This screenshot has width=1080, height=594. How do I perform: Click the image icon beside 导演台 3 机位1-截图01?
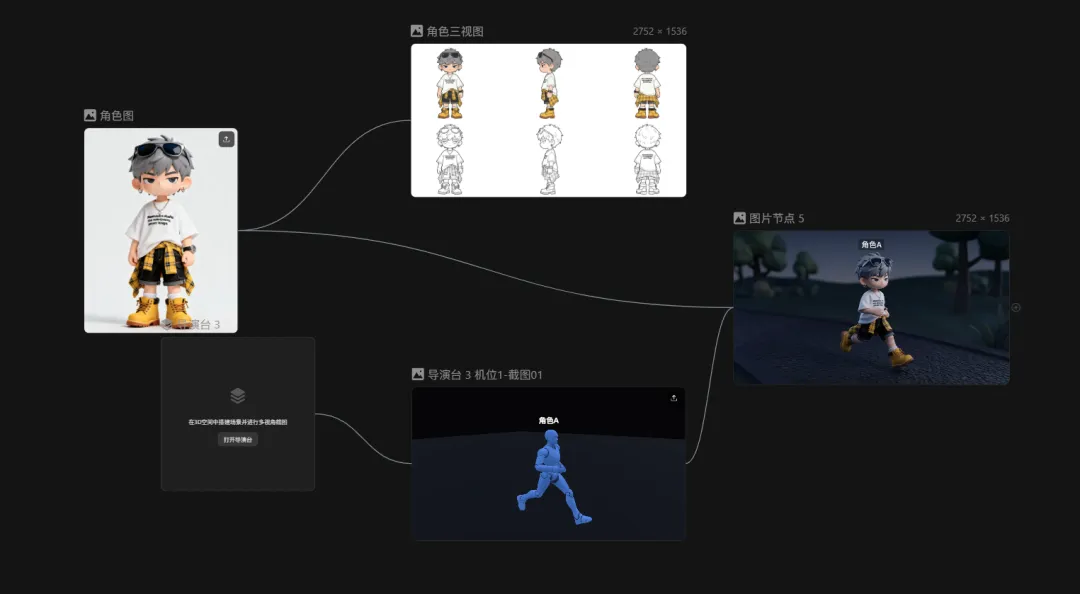tap(417, 374)
